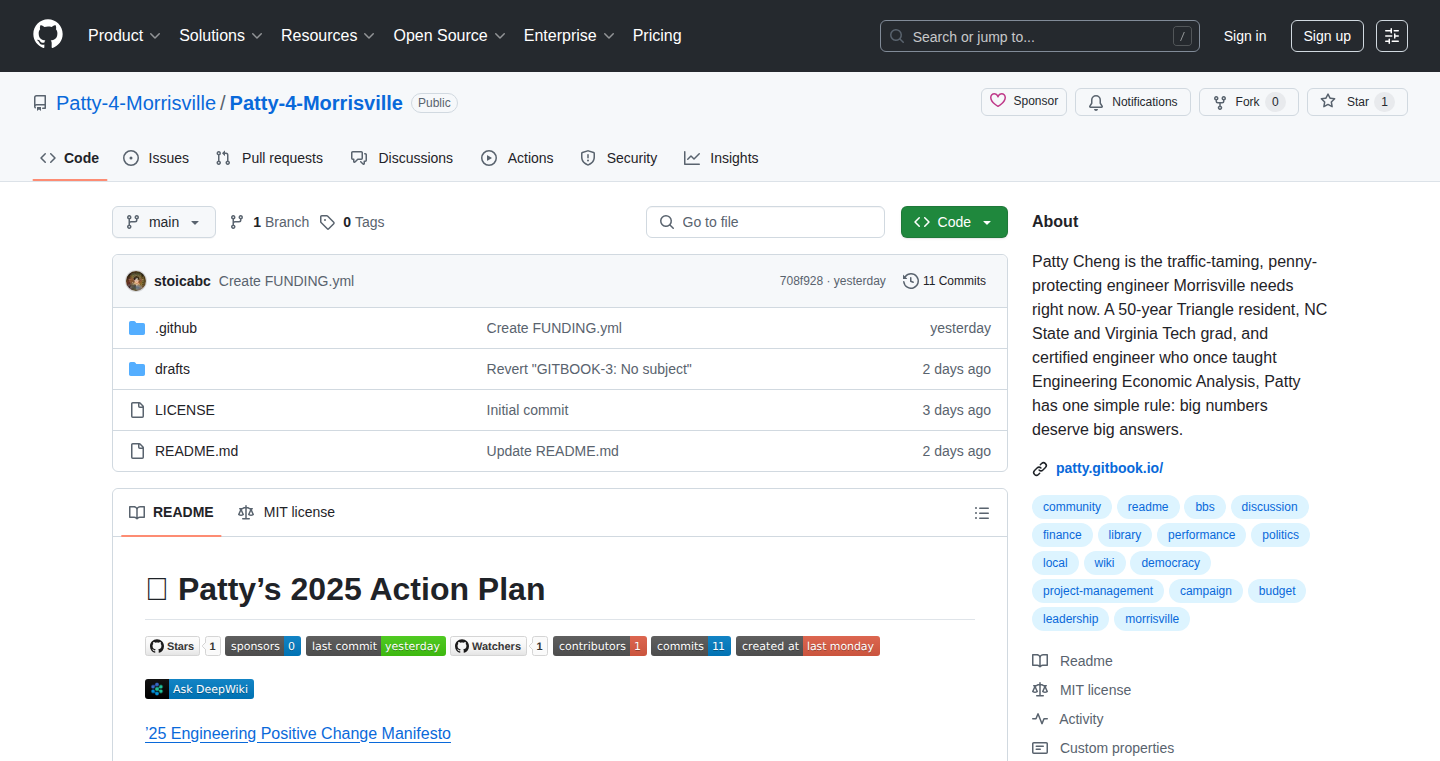
Task: Fork this repository
Action: point(1248,102)
